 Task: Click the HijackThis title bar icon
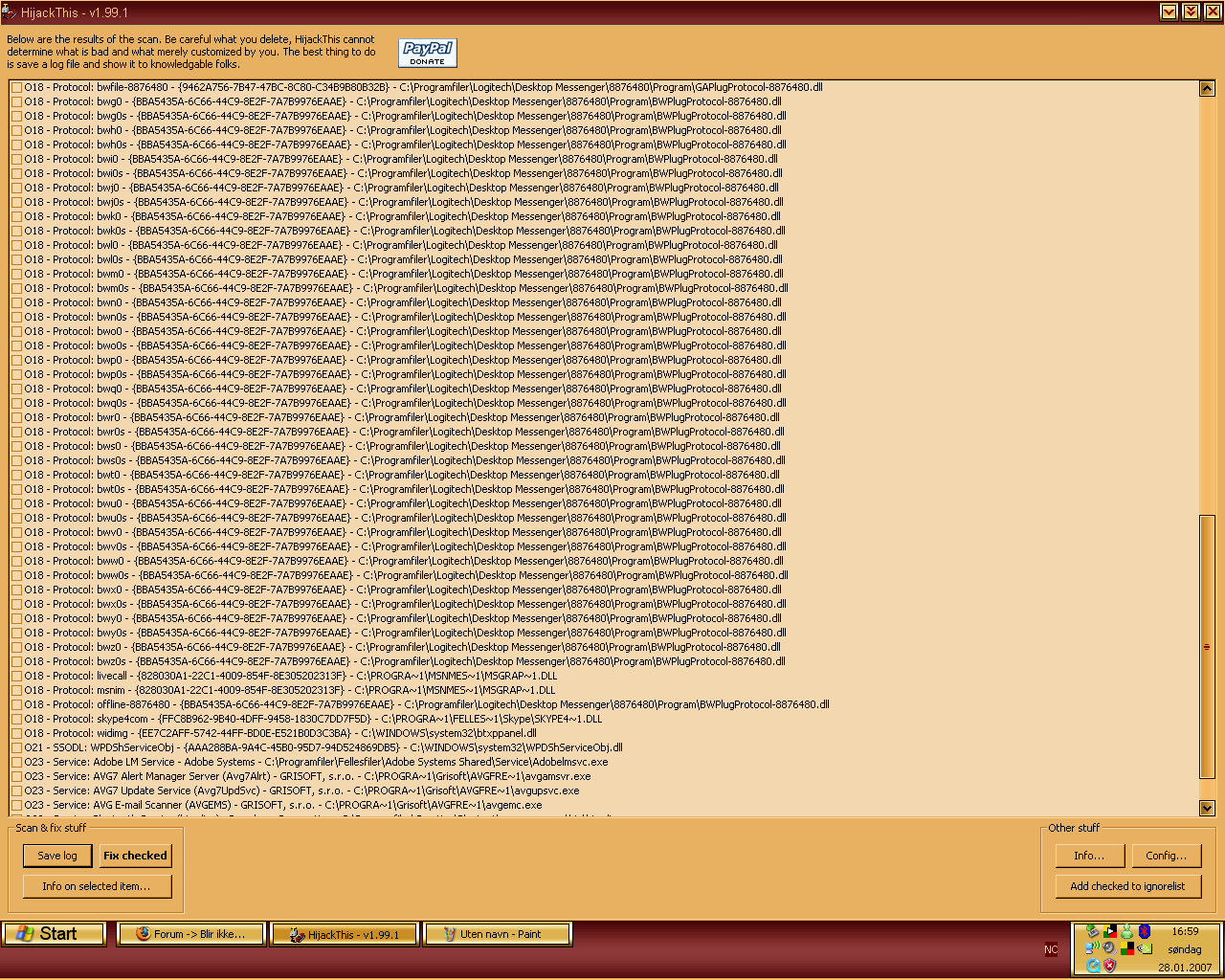pos(10,12)
